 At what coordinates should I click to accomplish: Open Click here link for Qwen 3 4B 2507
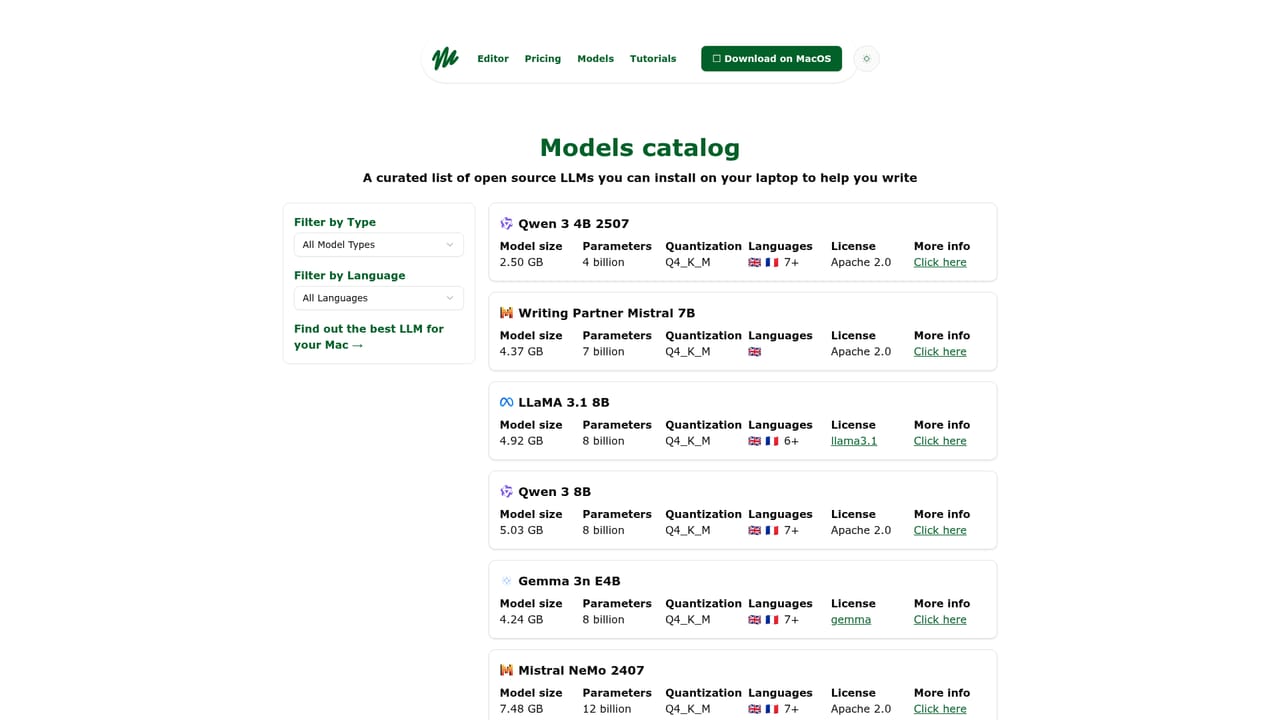pos(940,263)
